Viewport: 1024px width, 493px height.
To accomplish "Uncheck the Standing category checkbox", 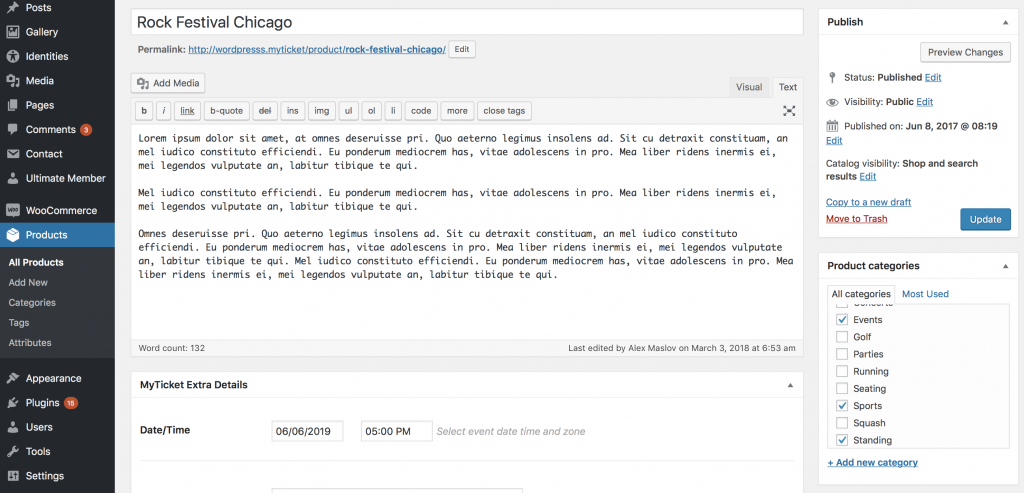I will (842, 440).
